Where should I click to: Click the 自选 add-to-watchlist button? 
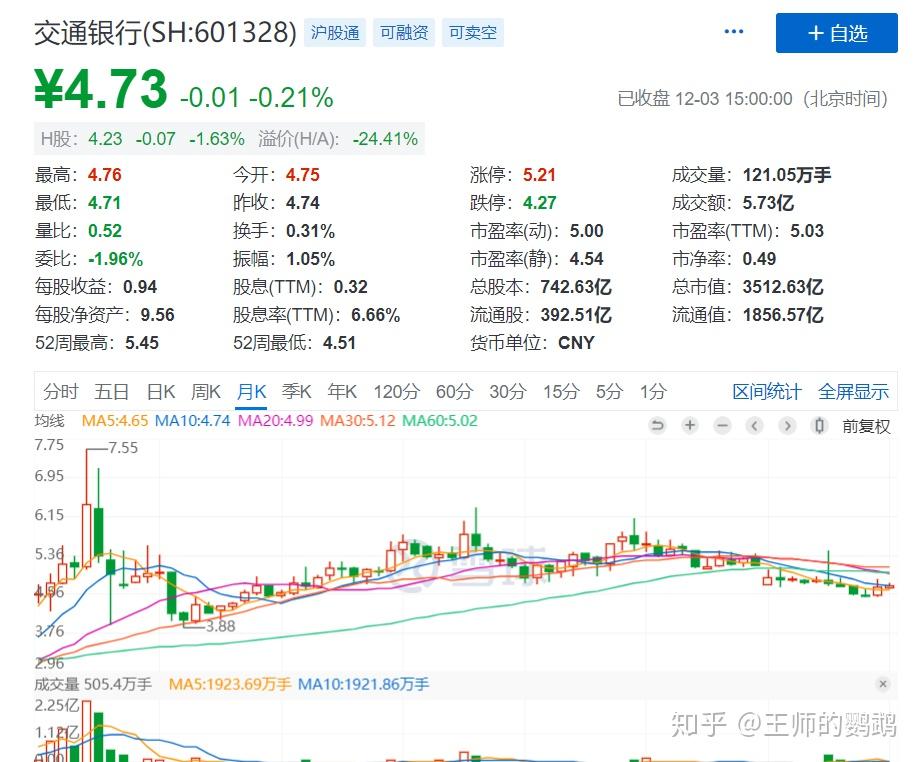(836, 33)
